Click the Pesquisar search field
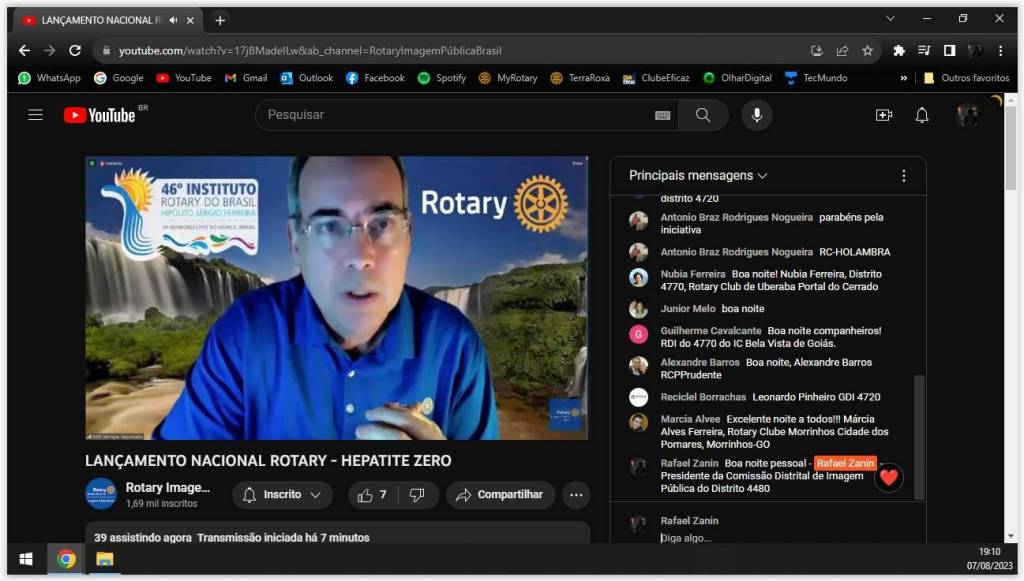This screenshot has width=1024, height=581. 455,115
